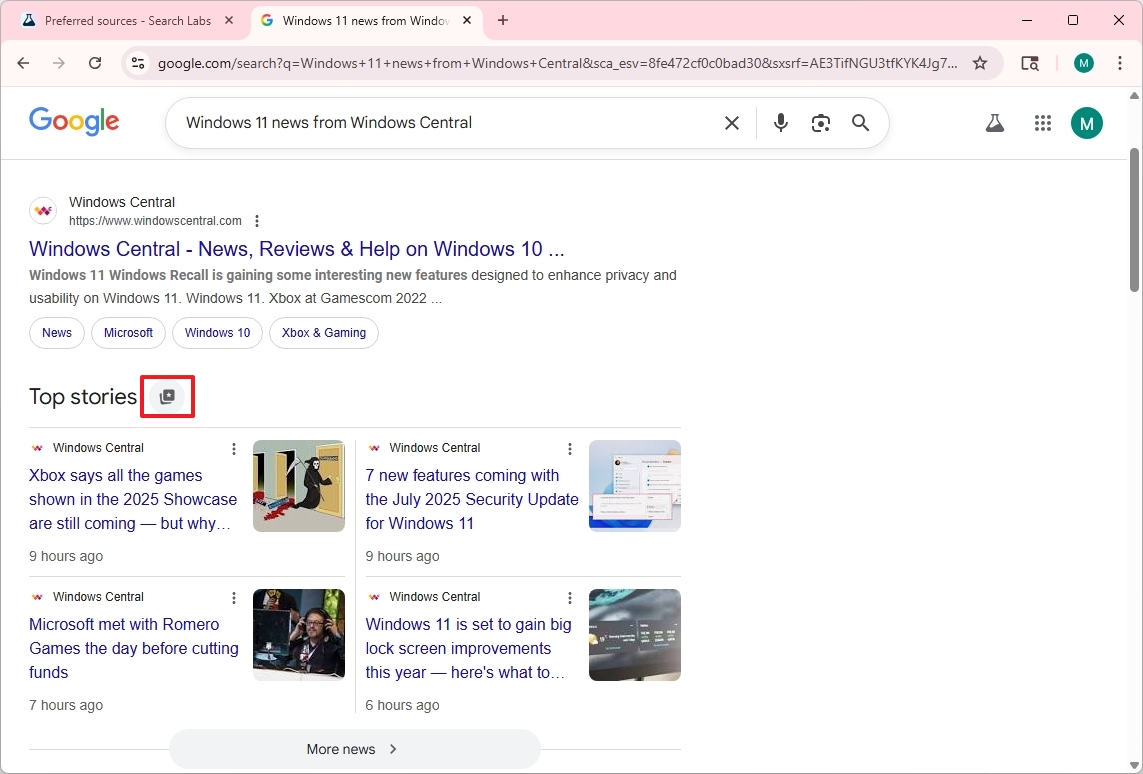1143x774 pixels.
Task: Search by image with camera icon
Action: click(x=821, y=123)
